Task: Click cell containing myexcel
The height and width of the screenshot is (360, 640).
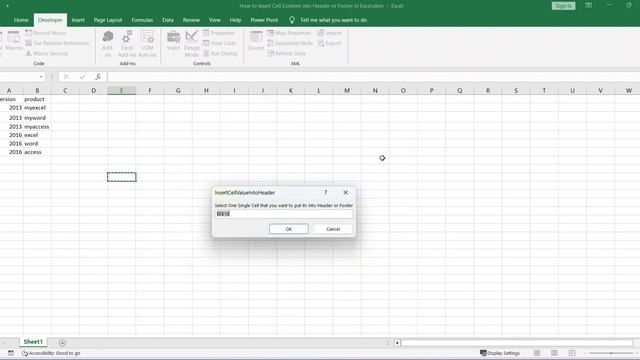Action: tap(37, 108)
